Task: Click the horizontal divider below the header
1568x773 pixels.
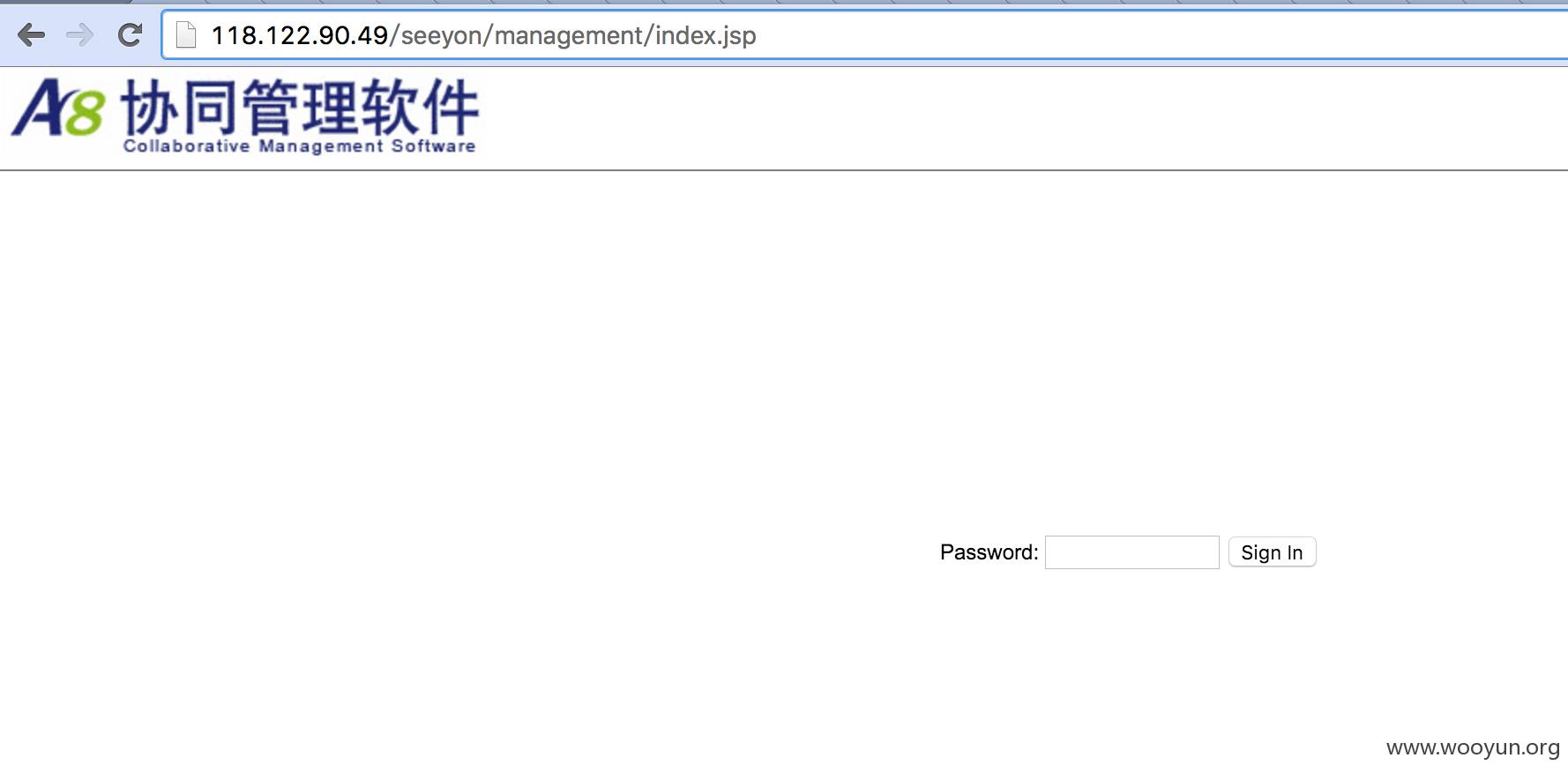Action: (784, 170)
